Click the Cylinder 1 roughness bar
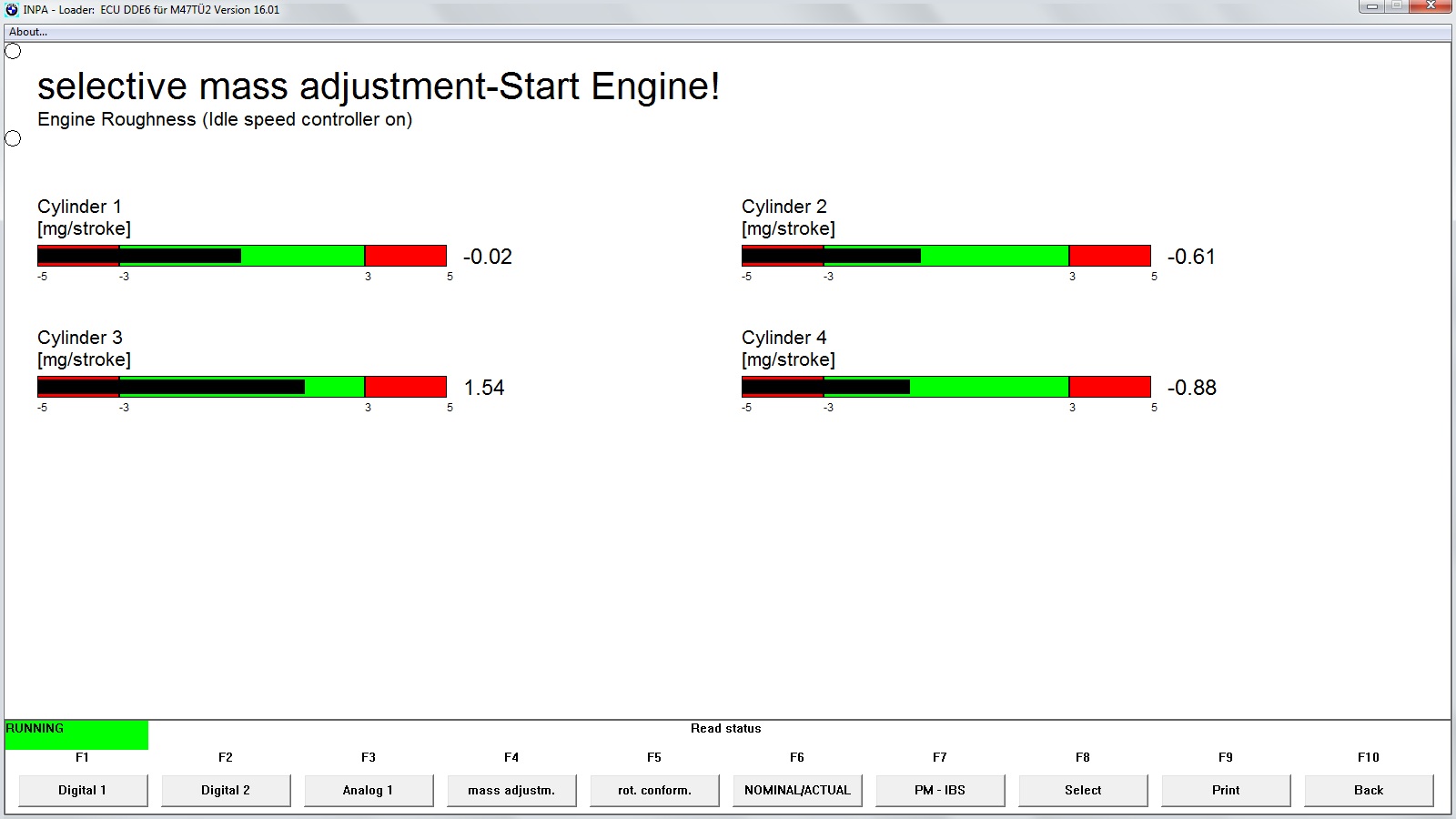1456x819 pixels. coord(242,256)
